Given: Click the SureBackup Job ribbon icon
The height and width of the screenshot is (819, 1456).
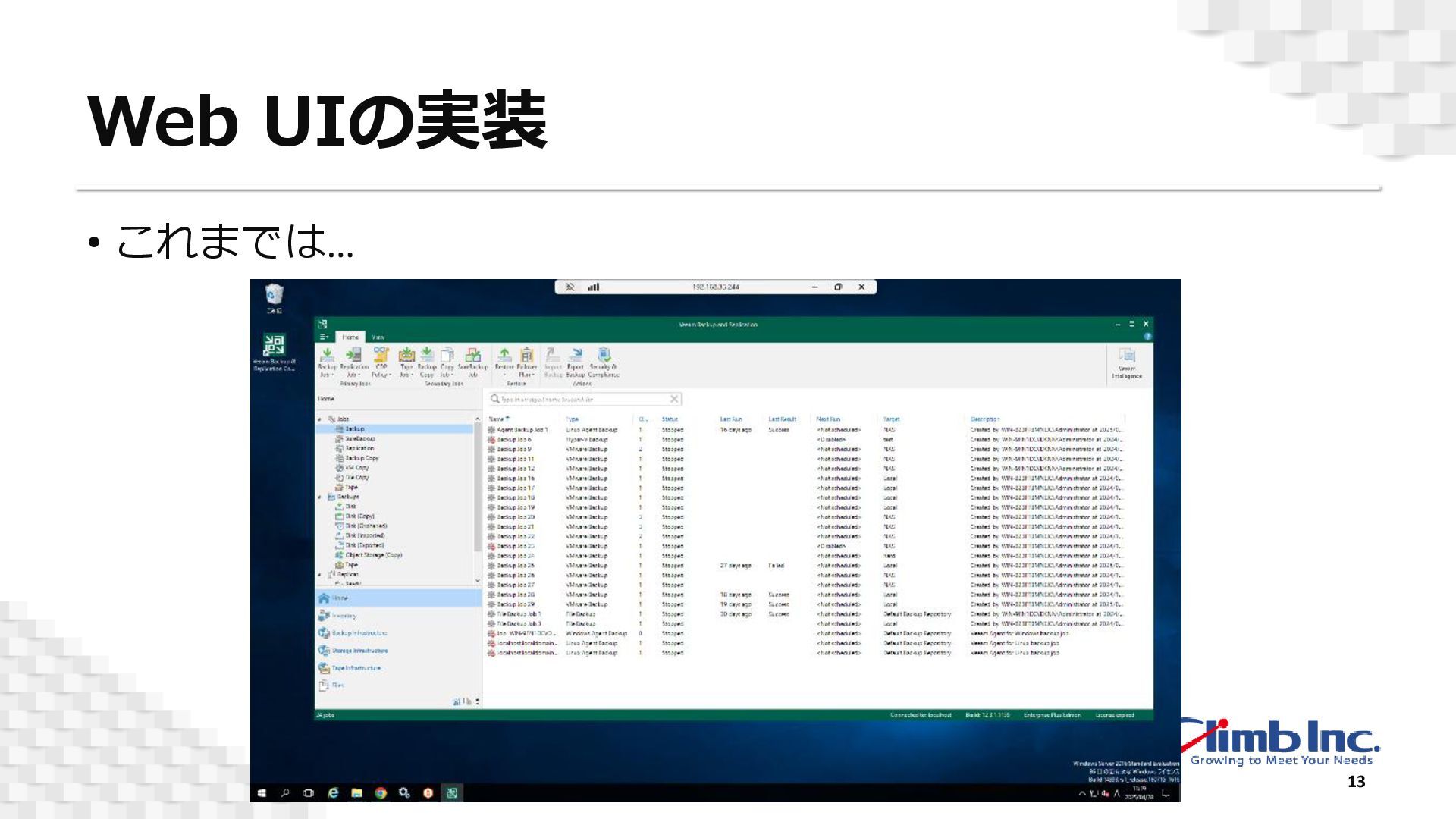Looking at the screenshot, I should (x=473, y=356).
